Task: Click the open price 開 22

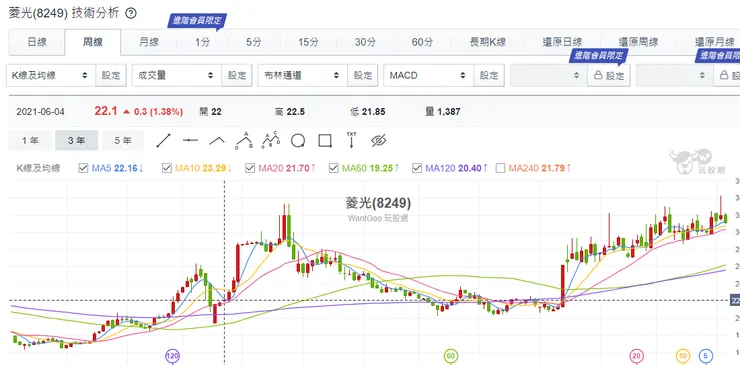Action: coord(210,112)
